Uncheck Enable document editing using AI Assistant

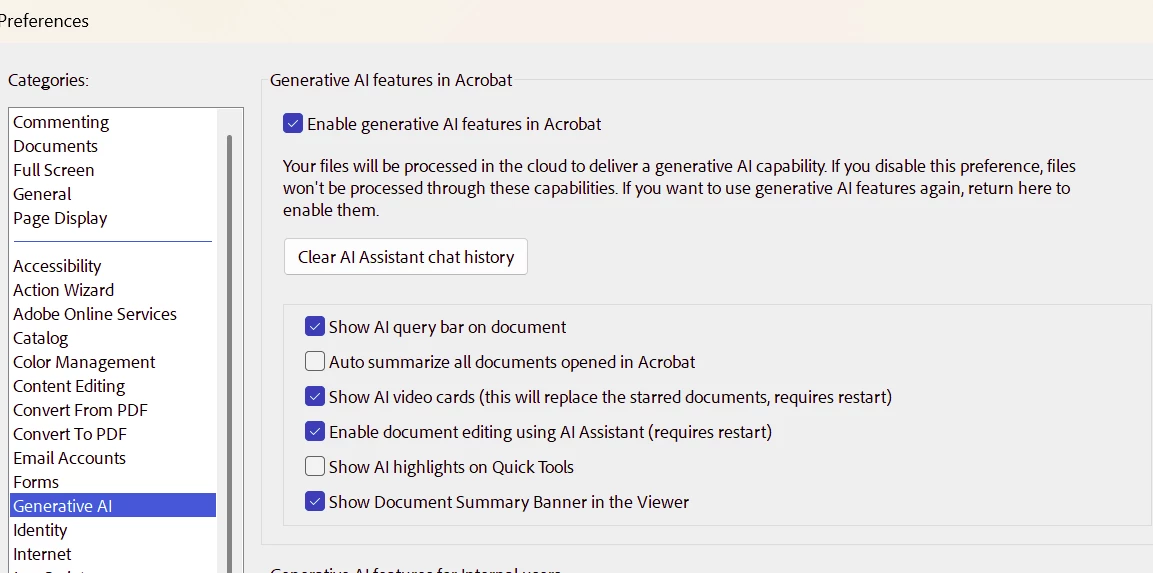(x=315, y=432)
